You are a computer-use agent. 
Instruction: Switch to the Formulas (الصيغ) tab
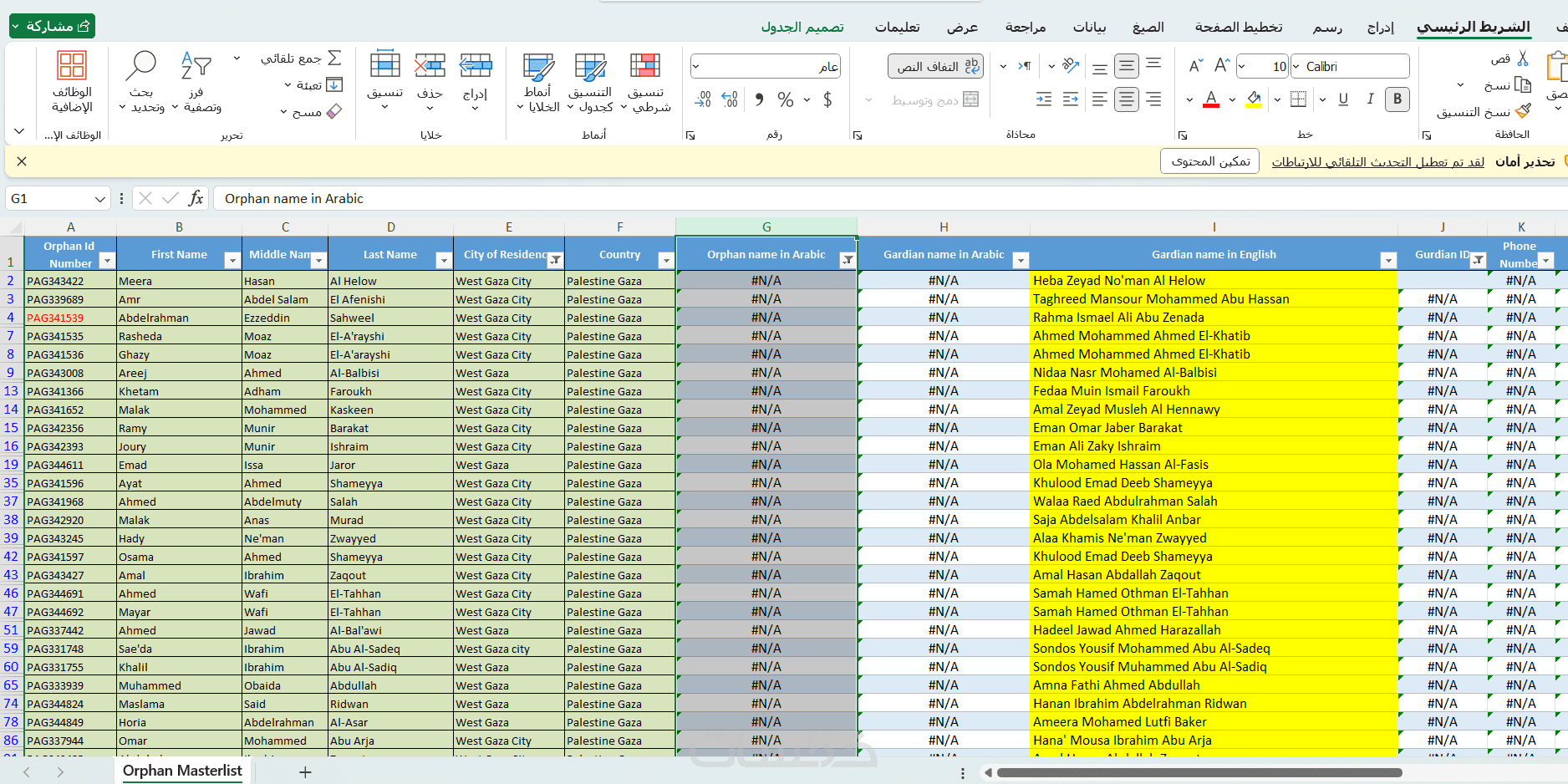(1148, 28)
